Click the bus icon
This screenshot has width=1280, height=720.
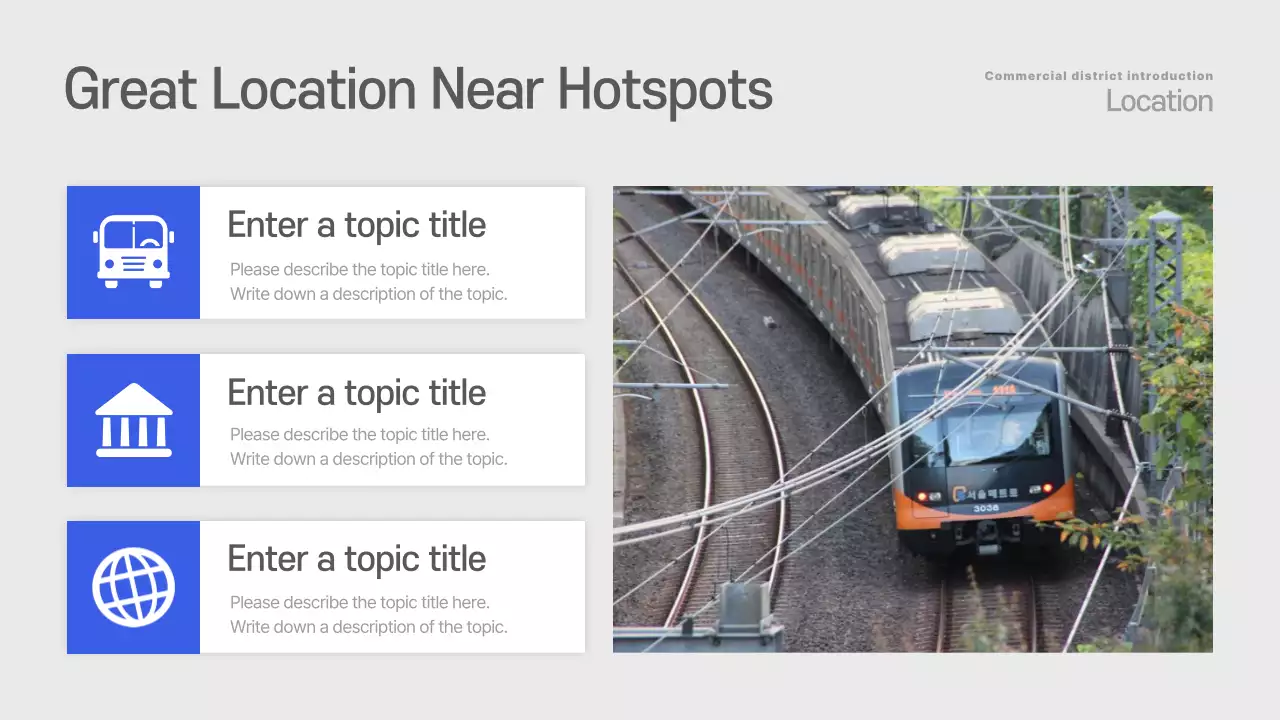(x=133, y=252)
